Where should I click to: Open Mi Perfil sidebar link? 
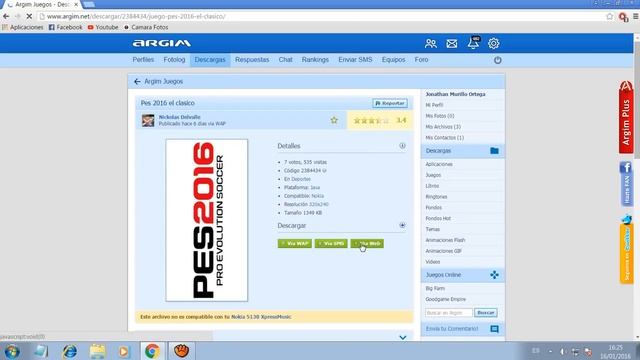coord(434,105)
